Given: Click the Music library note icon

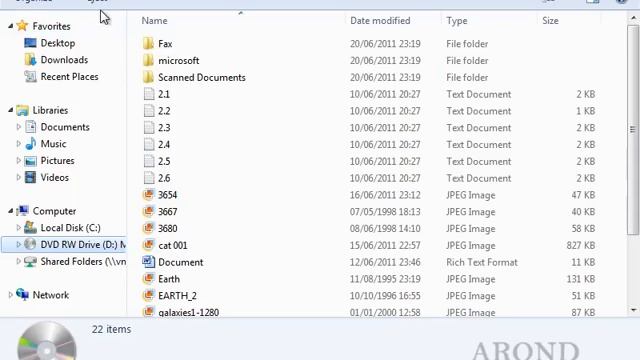Looking at the screenshot, I should coord(30,144).
